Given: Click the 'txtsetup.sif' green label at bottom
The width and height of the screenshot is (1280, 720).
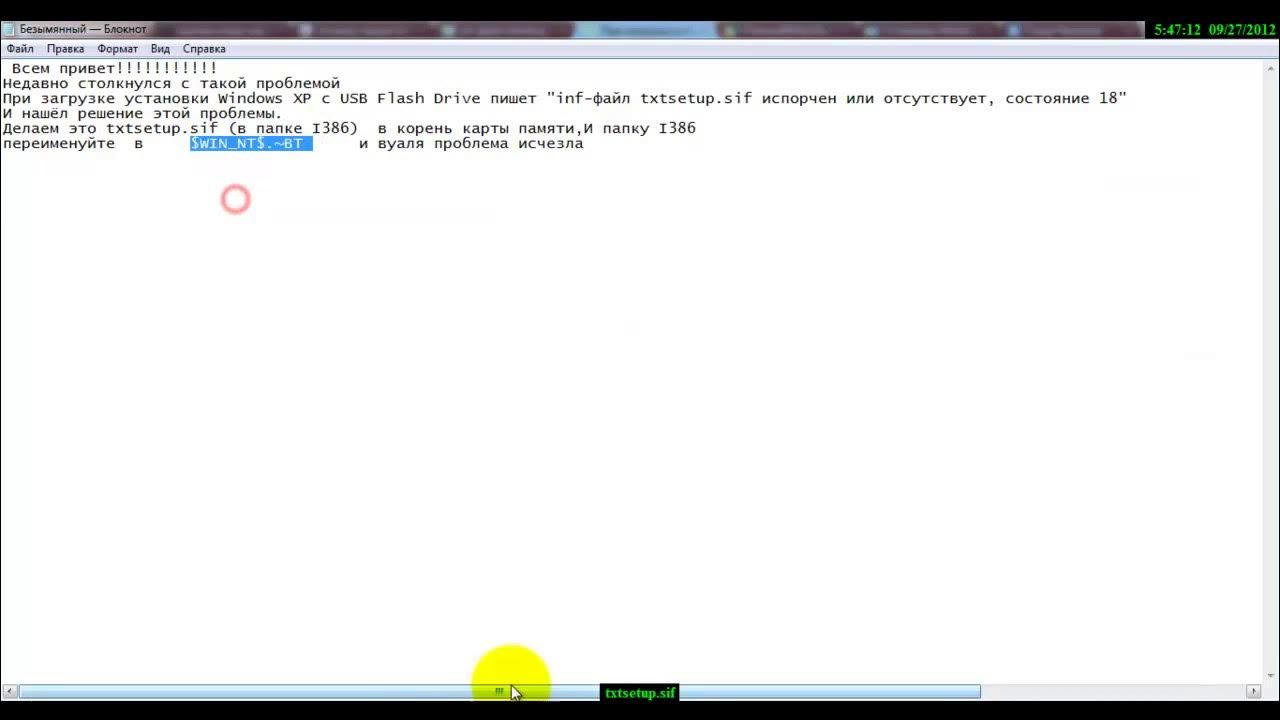Looking at the screenshot, I should click(x=640, y=693).
